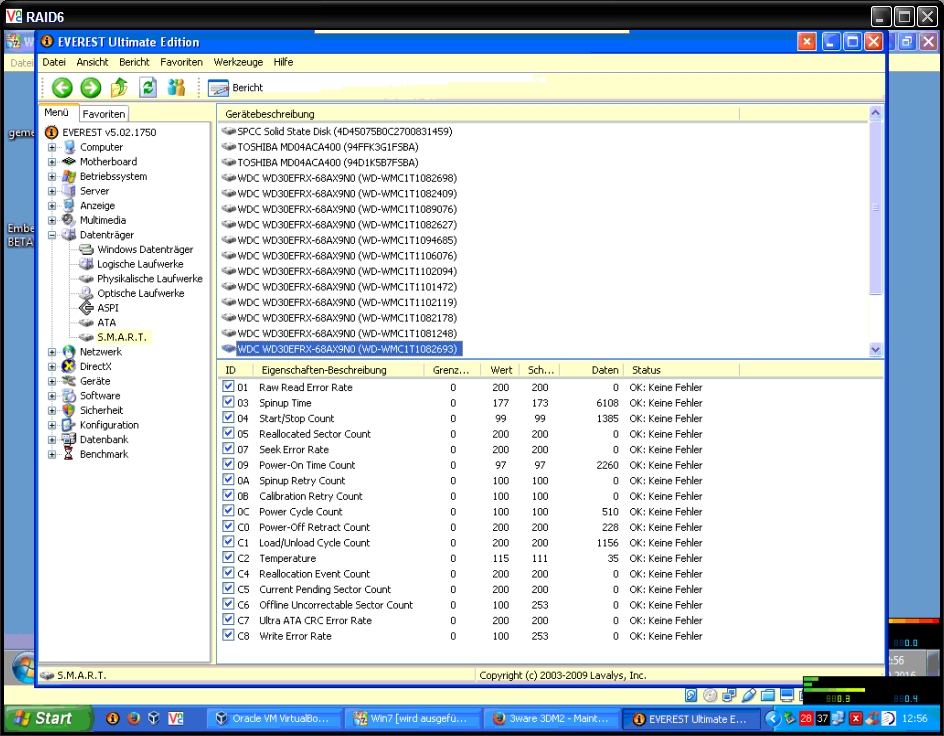Click the up-level arrow toolbar icon
Image resolution: width=944 pixels, height=736 pixels.
tap(119, 88)
